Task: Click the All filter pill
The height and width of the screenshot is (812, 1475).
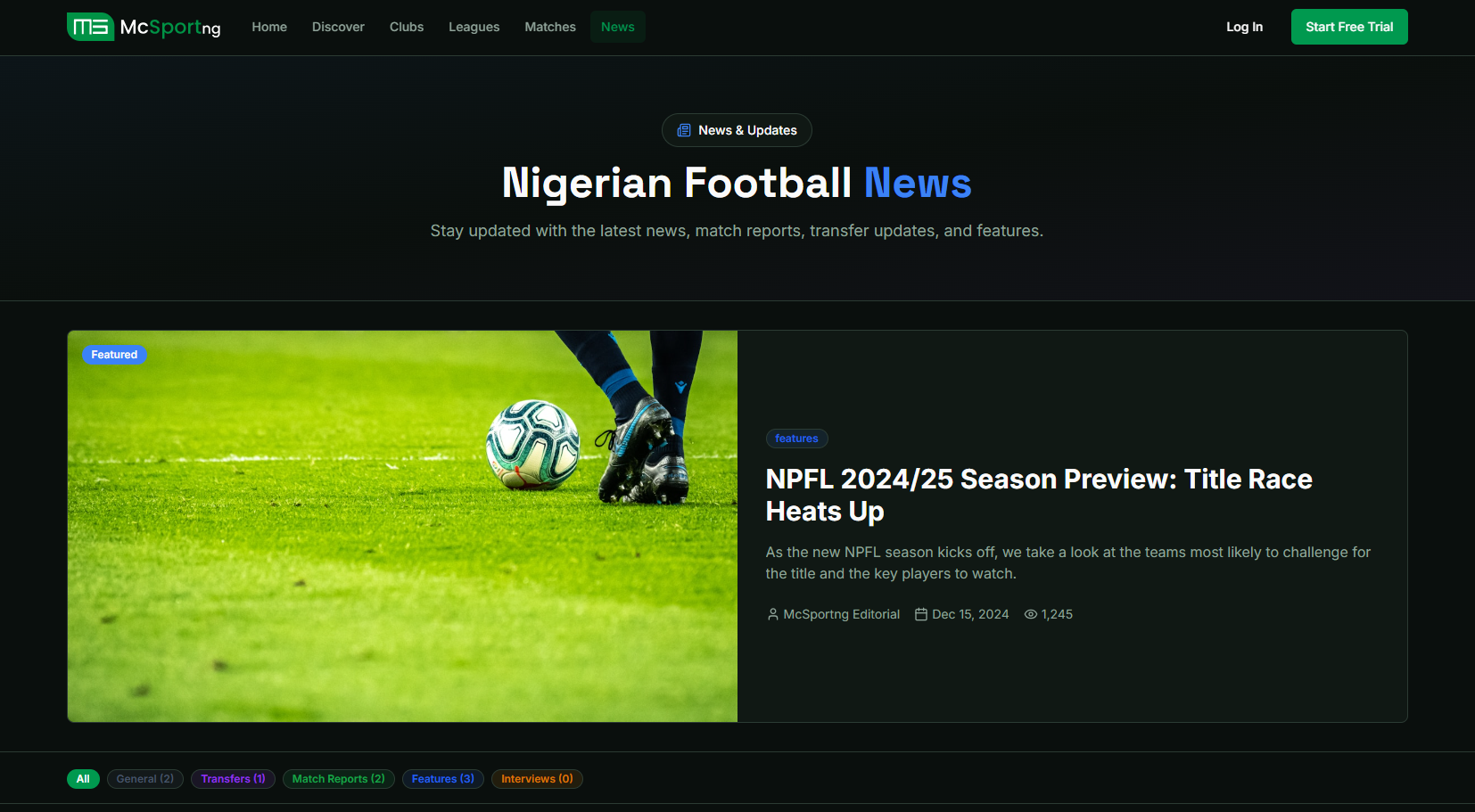Action: click(x=83, y=778)
